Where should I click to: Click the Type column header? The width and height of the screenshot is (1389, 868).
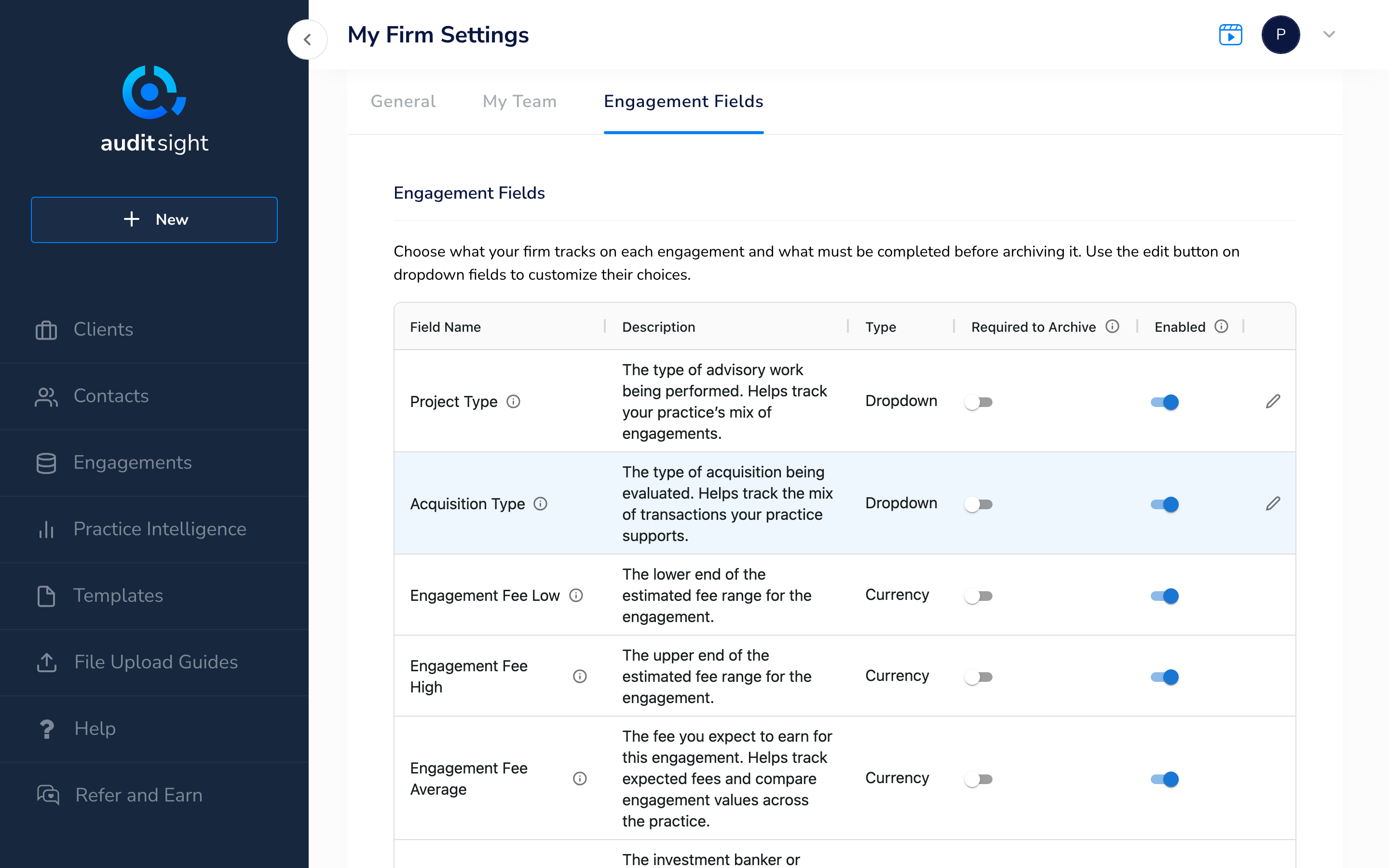click(x=881, y=326)
